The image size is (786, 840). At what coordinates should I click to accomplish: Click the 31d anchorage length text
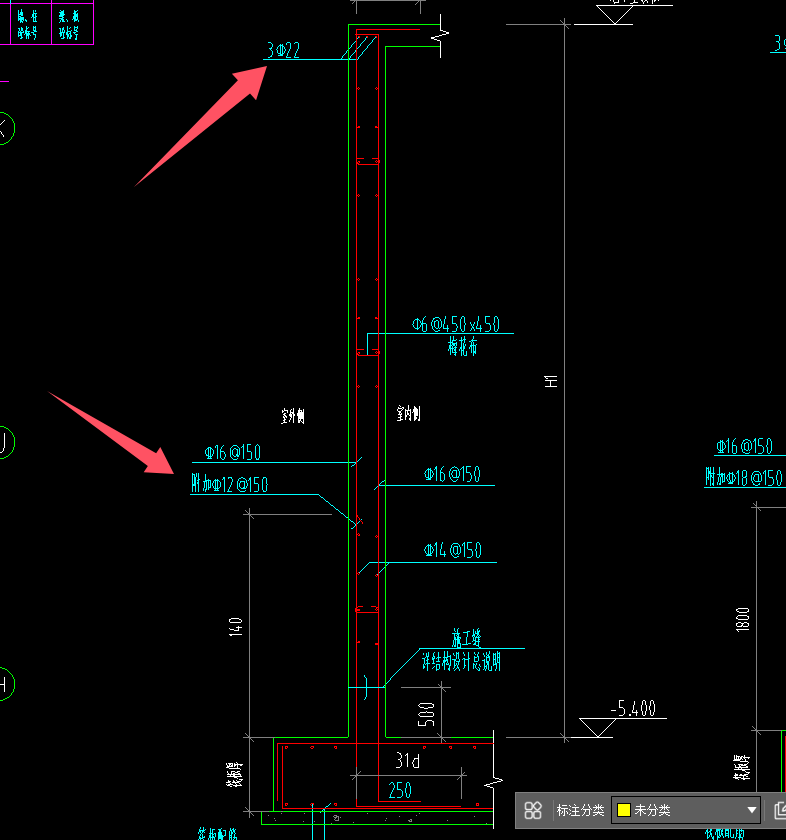click(408, 760)
